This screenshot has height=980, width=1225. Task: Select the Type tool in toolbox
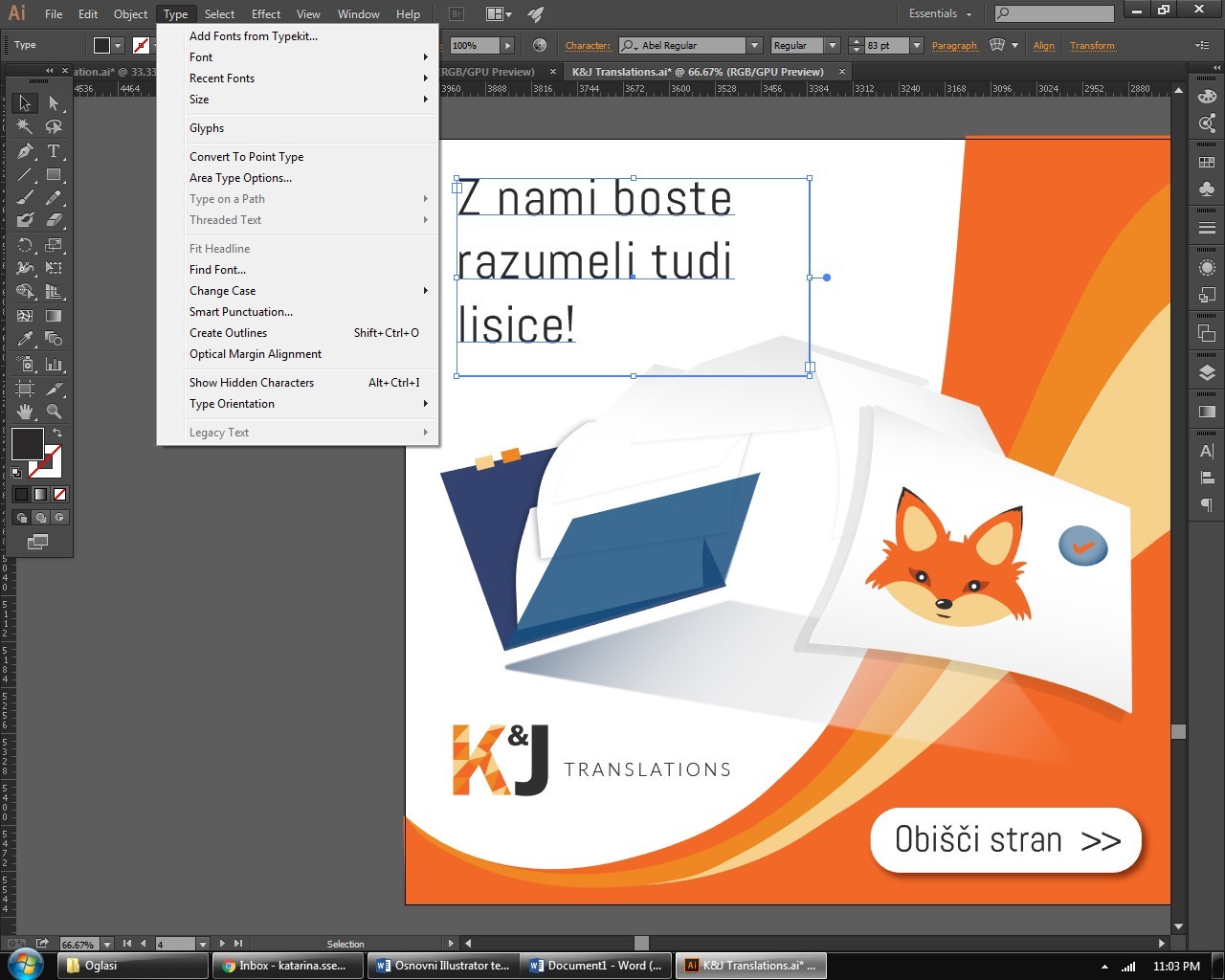tap(54, 151)
